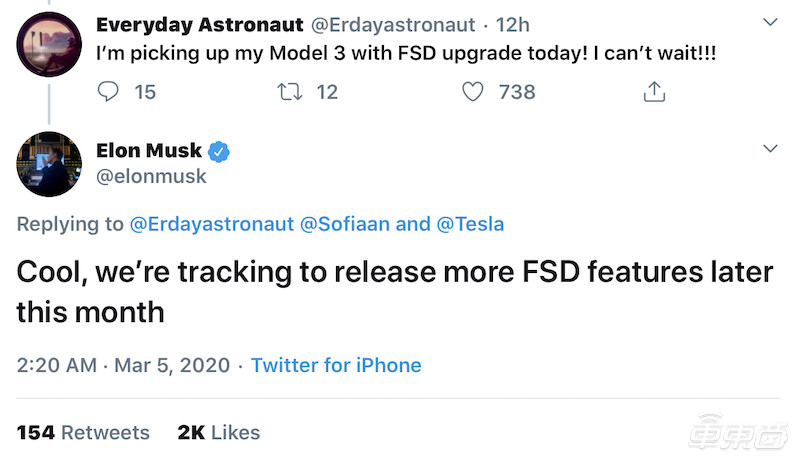The image size is (800, 463).
Task: Click the share icon on the top tweet
Action: 654,92
